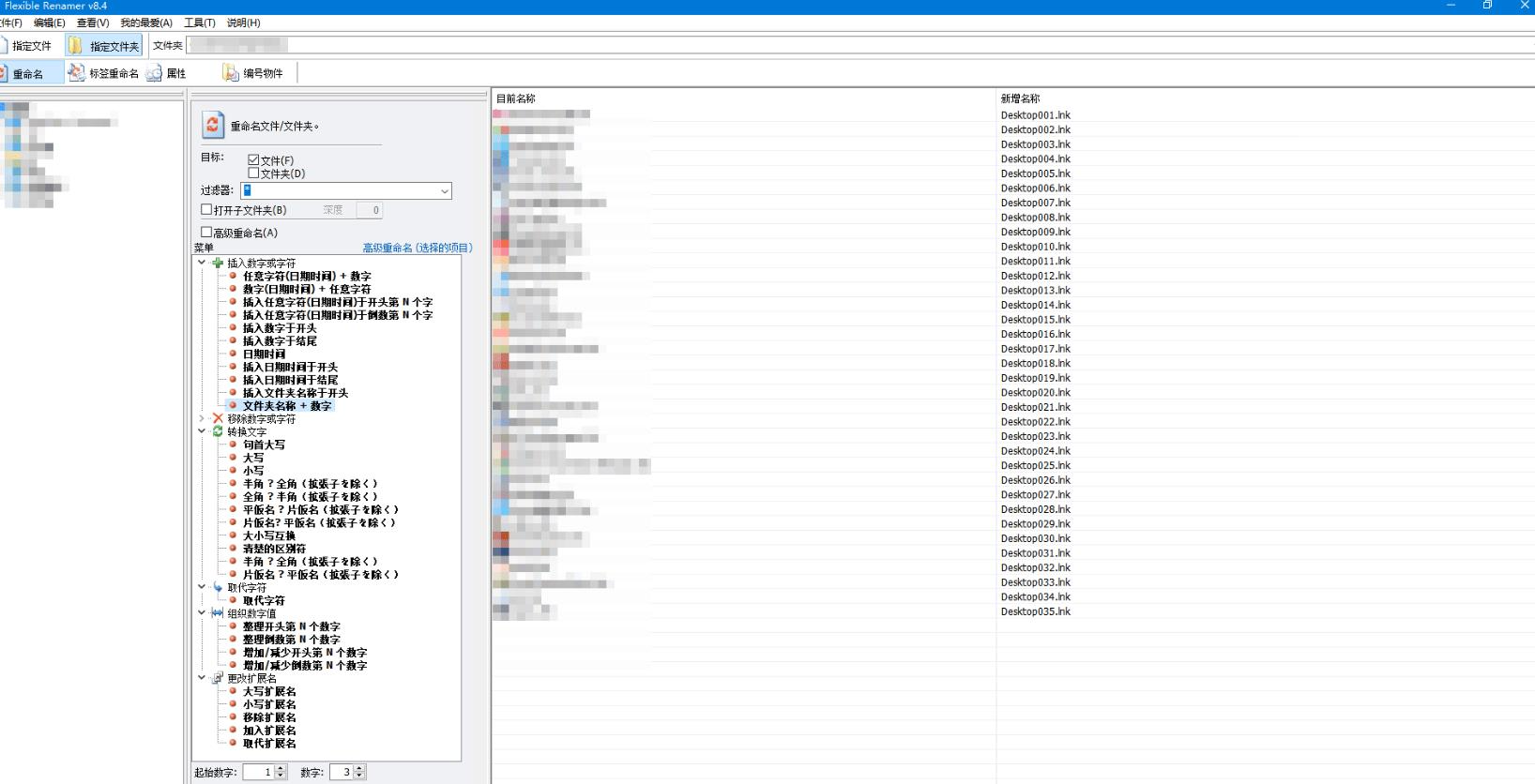Open the 重命名 tab icon
The width and height of the screenshot is (1535, 784).
point(4,73)
